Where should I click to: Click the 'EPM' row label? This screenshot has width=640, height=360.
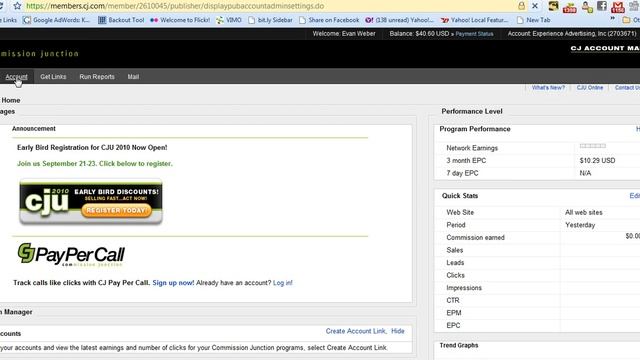[x=453, y=313]
